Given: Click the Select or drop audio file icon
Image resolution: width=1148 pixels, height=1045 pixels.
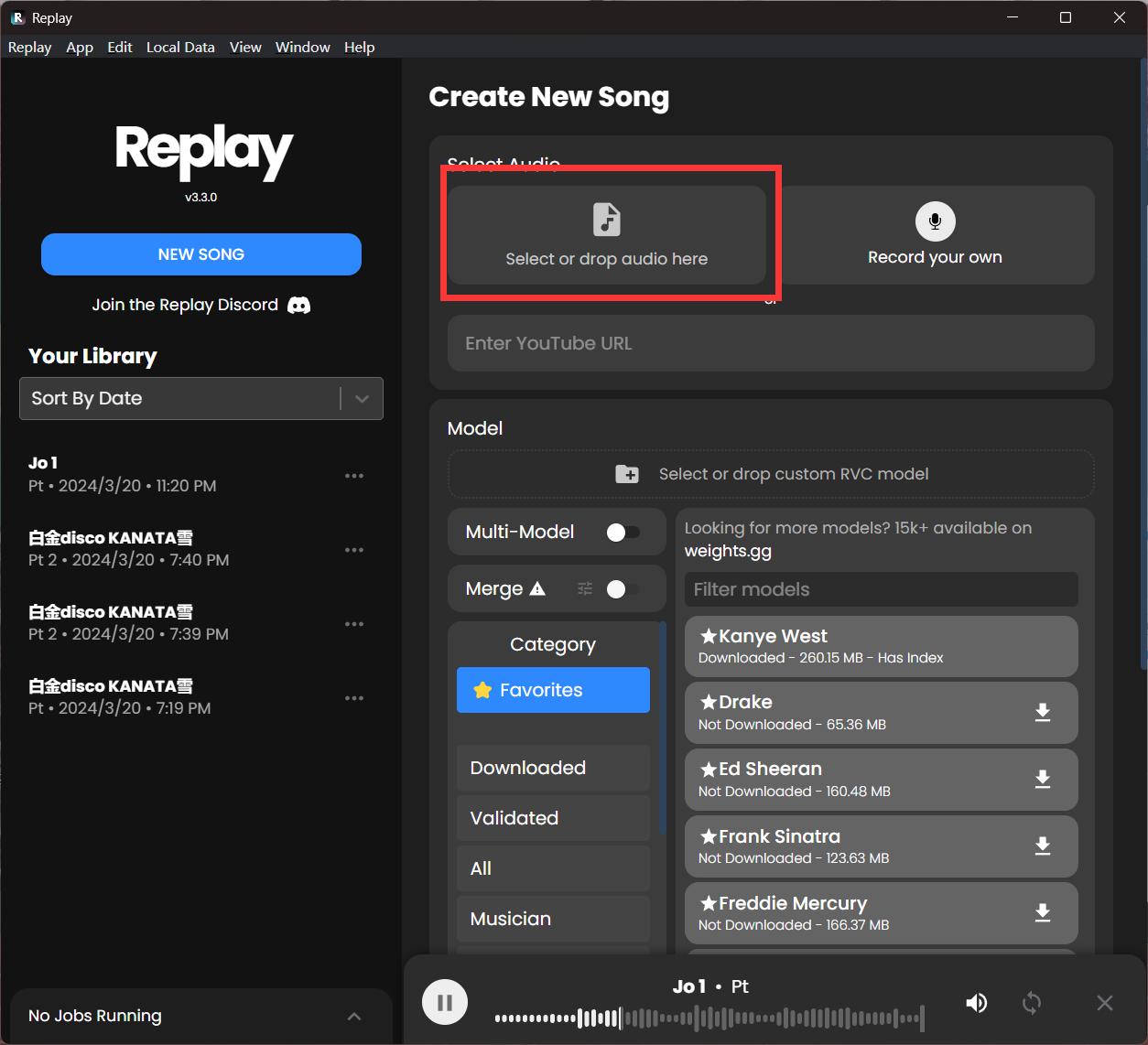Looking at the screenshot, I should coord(607,220).
